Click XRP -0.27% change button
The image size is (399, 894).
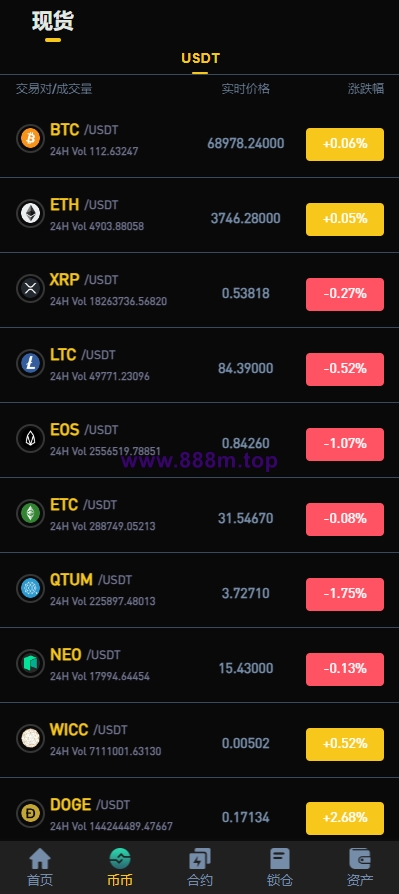345,294
